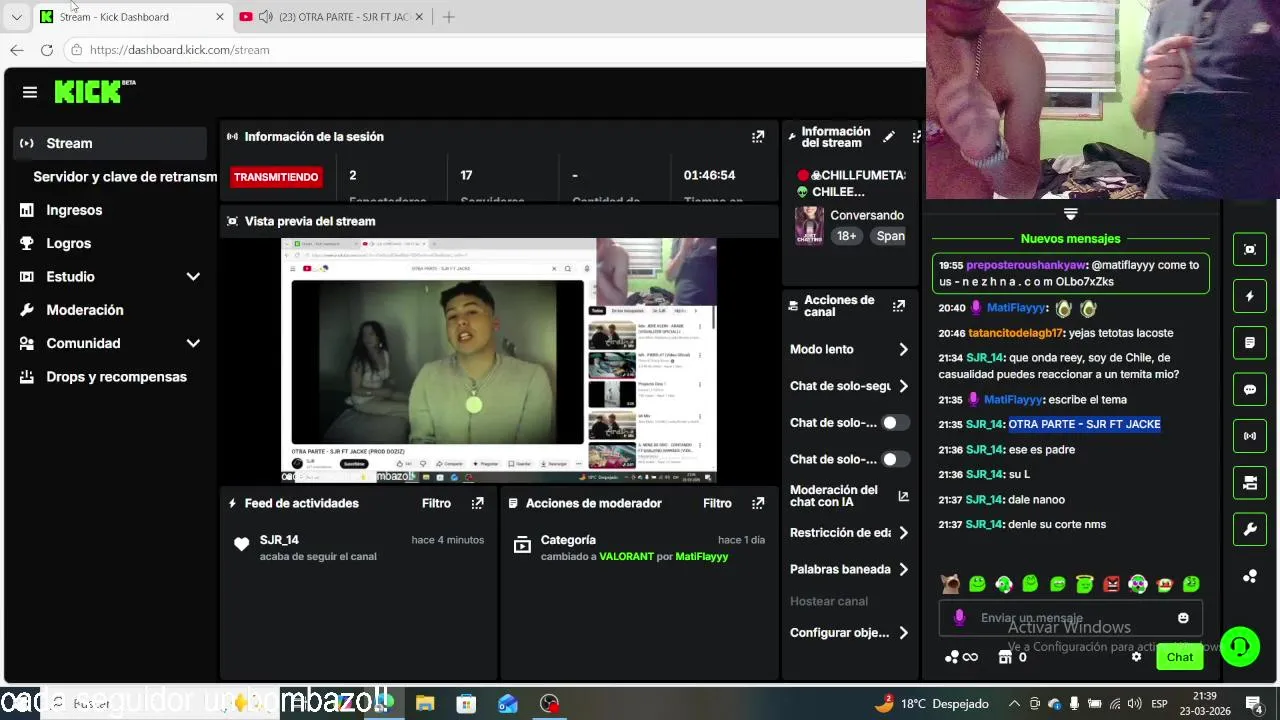Click the stream preview sidebar icon
This screenshot has width=1280, height=720.
1250,250
